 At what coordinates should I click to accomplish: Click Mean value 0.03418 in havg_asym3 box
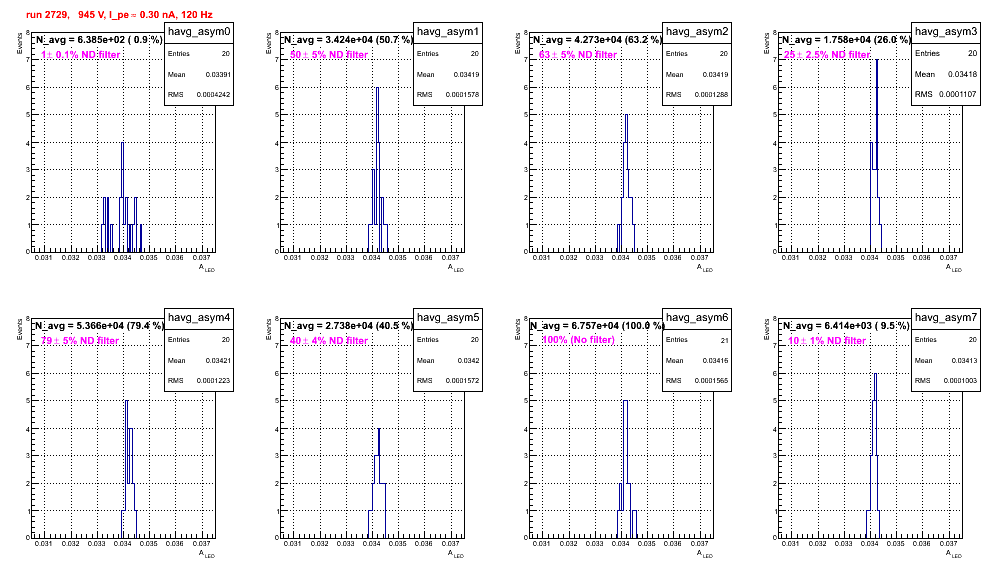[x=962, y=74]
